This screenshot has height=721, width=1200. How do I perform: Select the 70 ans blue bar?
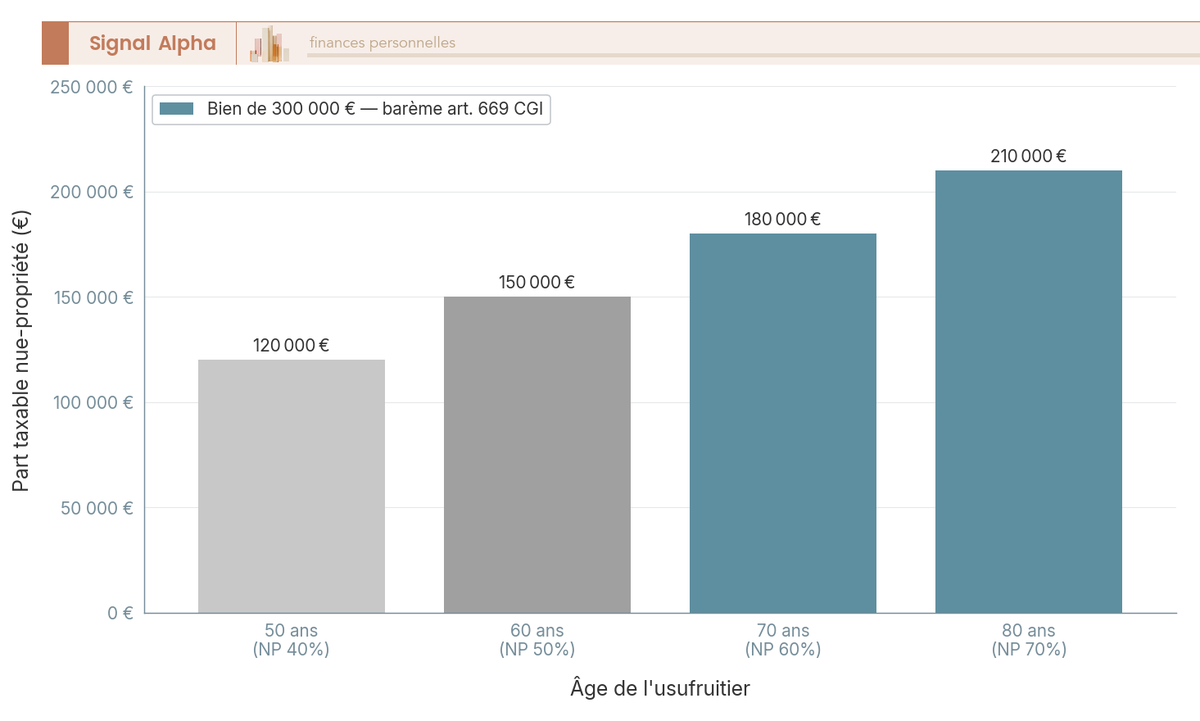click(783, 423)
